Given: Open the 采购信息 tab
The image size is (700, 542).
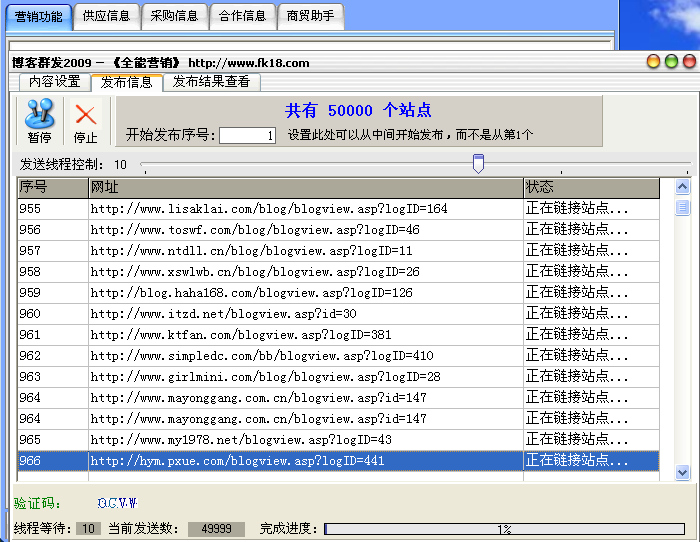Looking at the screenshot, I should pyautogui.click(x=174, y=16).
